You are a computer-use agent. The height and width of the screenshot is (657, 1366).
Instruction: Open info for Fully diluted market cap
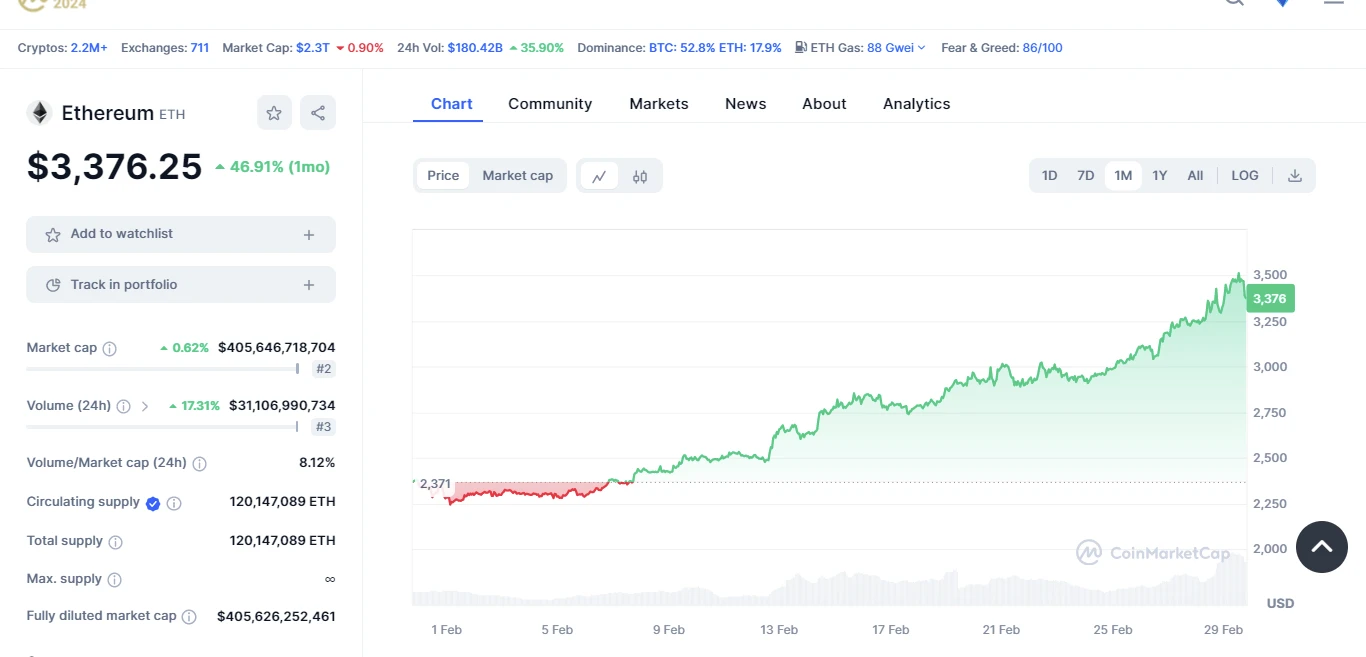(x=189, y=617)
